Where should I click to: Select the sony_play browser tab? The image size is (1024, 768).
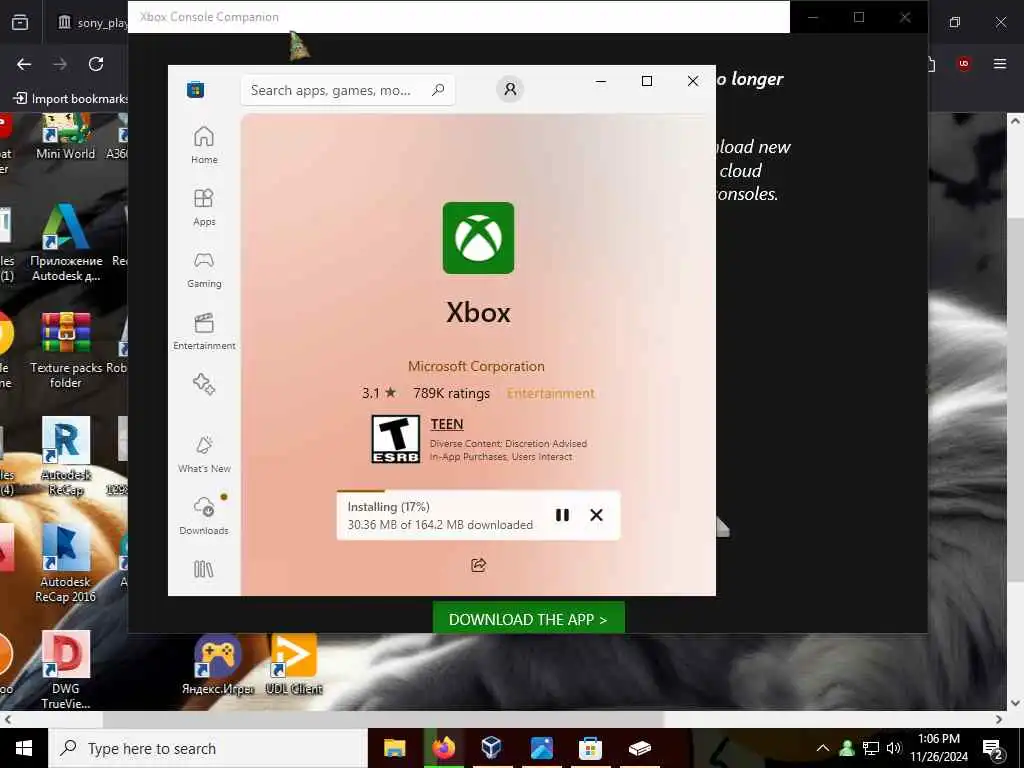click(x=91, y=22)
